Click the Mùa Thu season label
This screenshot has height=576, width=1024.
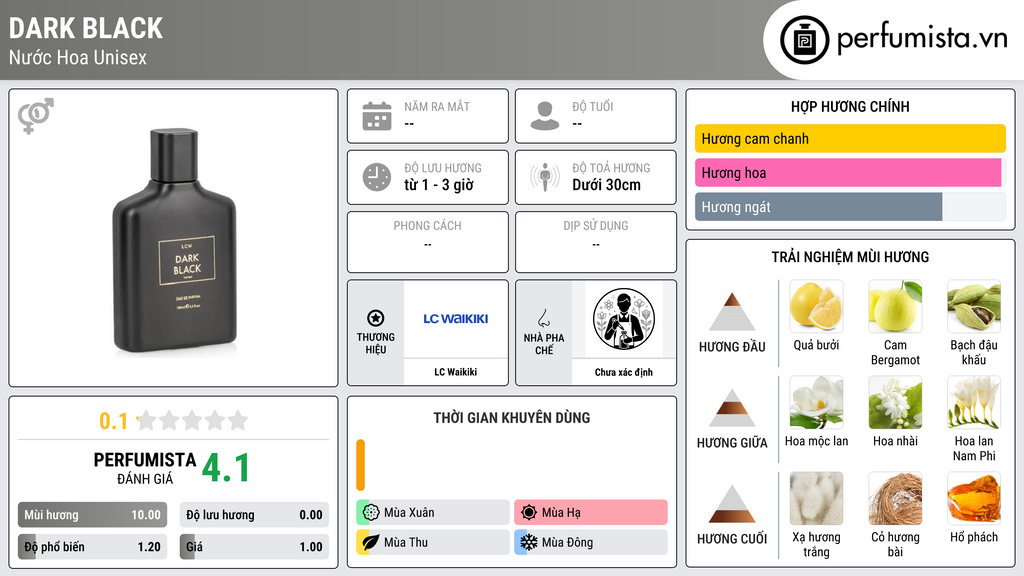pyautogui.click(x=406, y=542)
